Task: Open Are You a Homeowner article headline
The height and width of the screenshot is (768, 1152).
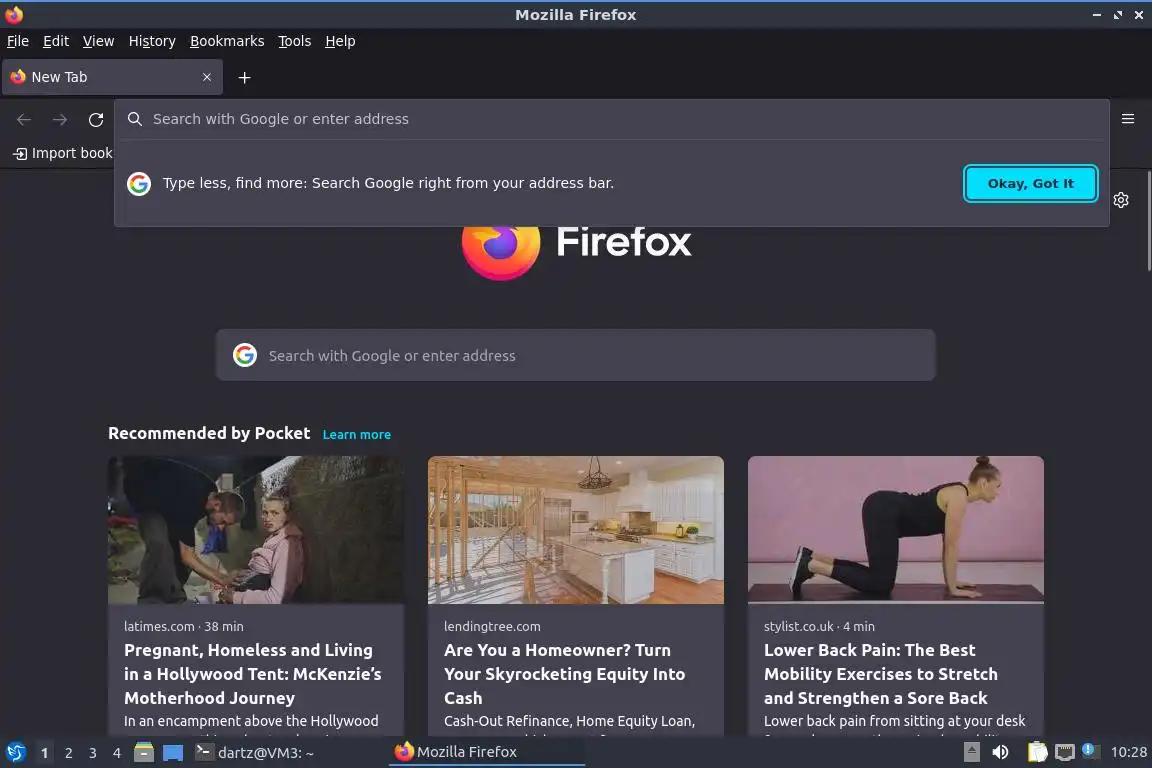Action: [x=564, y=674]
